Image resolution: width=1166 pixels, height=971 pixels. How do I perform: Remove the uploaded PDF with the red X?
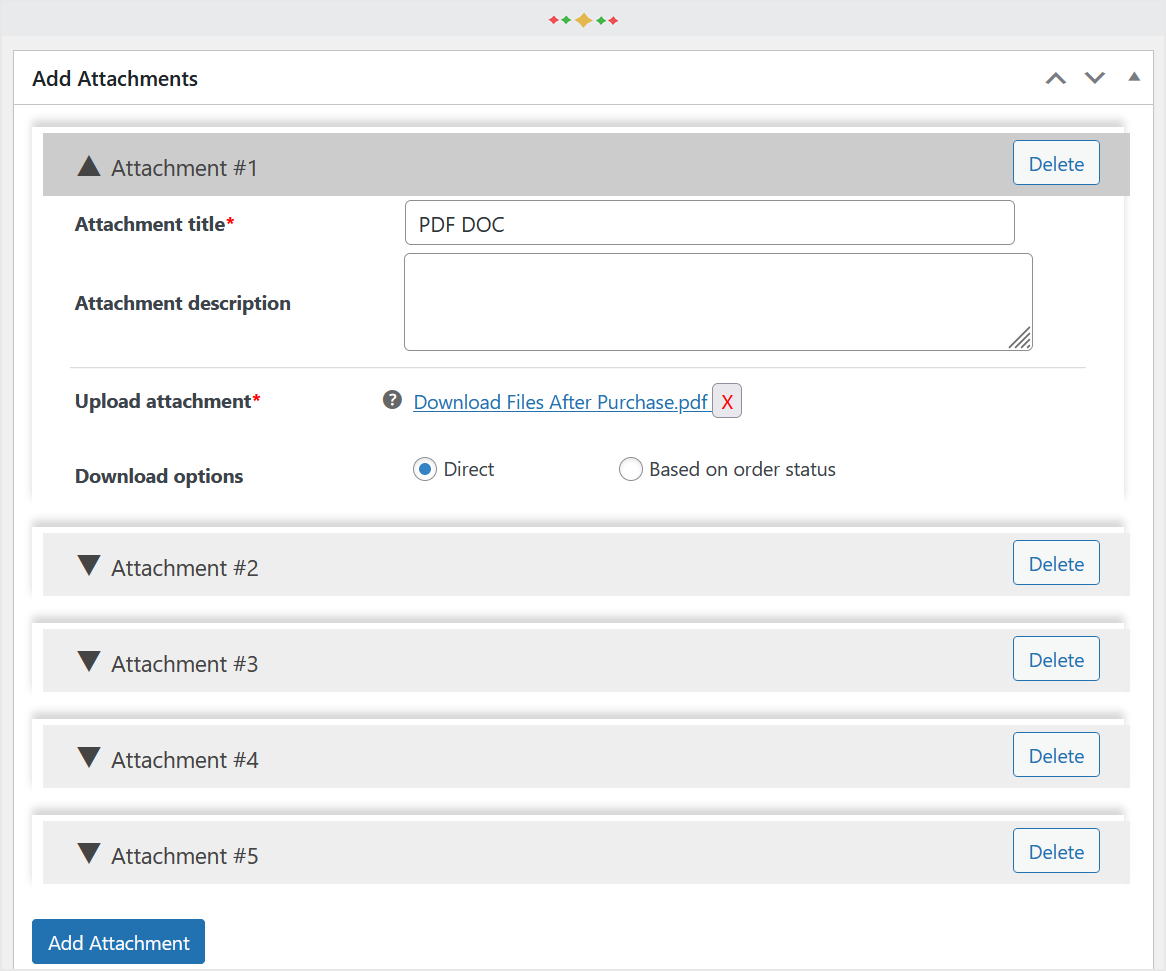pyautogui.click(x=727, y=400)
